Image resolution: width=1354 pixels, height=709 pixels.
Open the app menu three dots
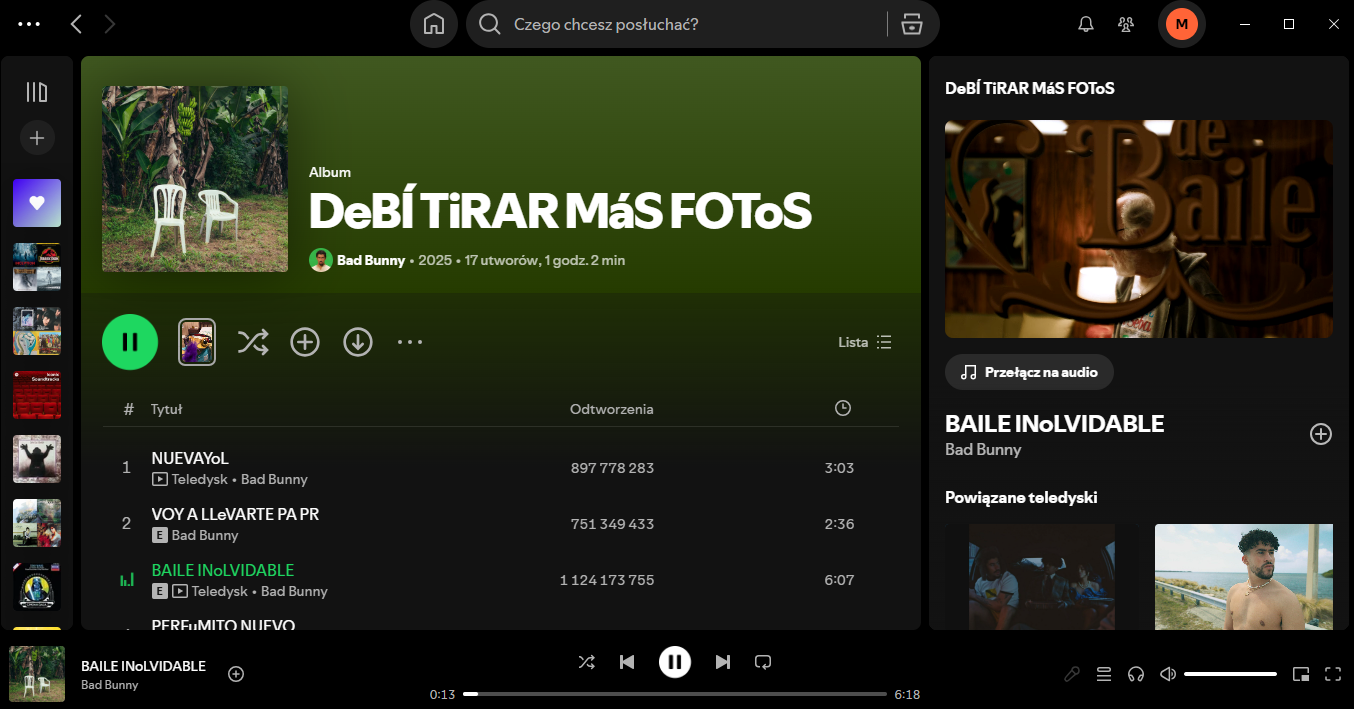click(29, 24)
